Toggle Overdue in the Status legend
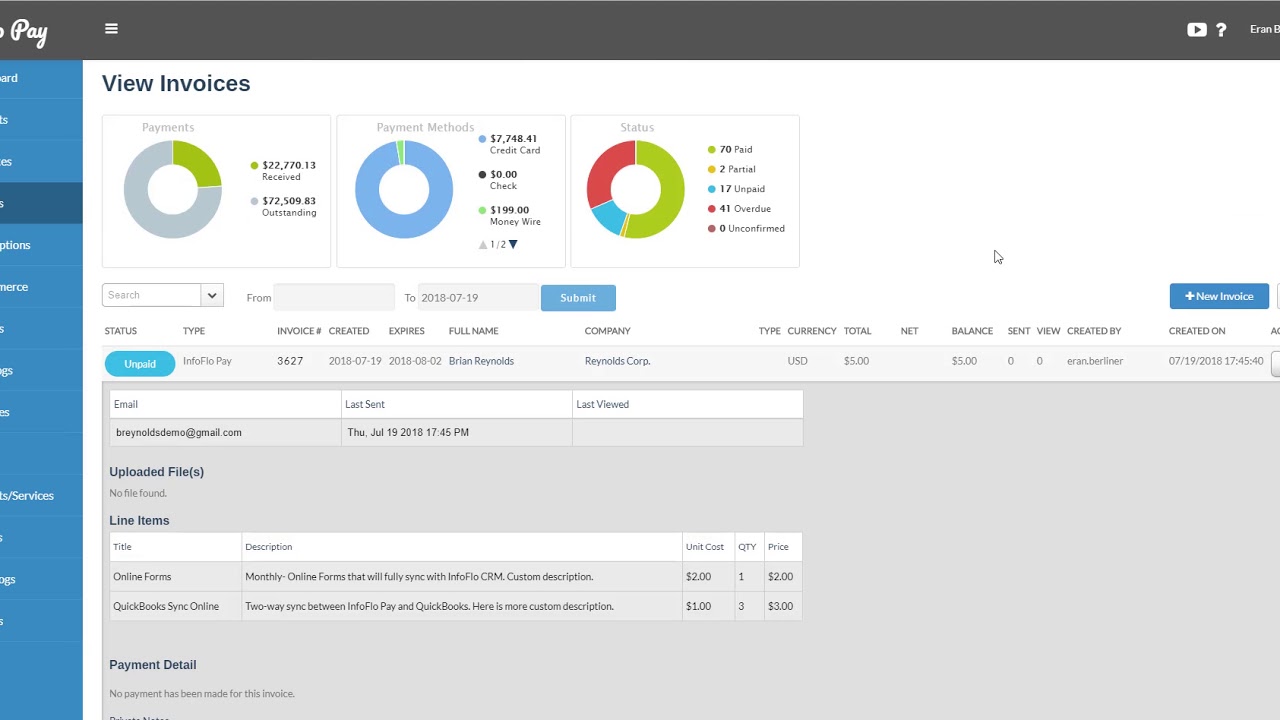The image size is (1280, 720). pyautogui.click(x=739, y=209)
